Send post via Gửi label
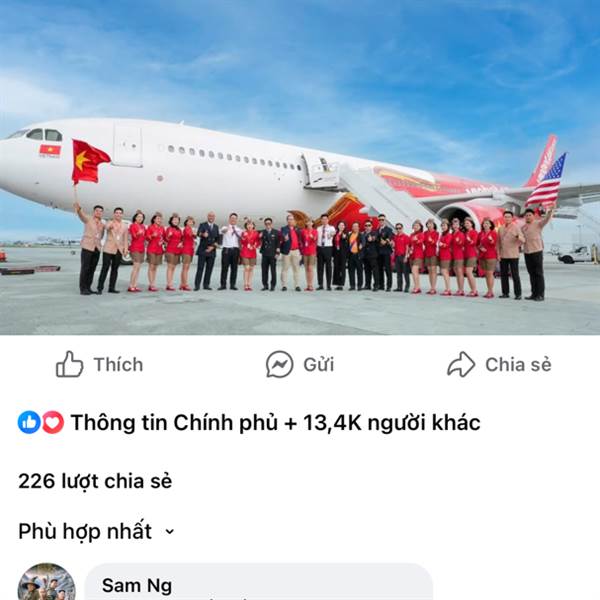Image resolution: width=600 pixels, height=600 pixels. click(319, 364)
